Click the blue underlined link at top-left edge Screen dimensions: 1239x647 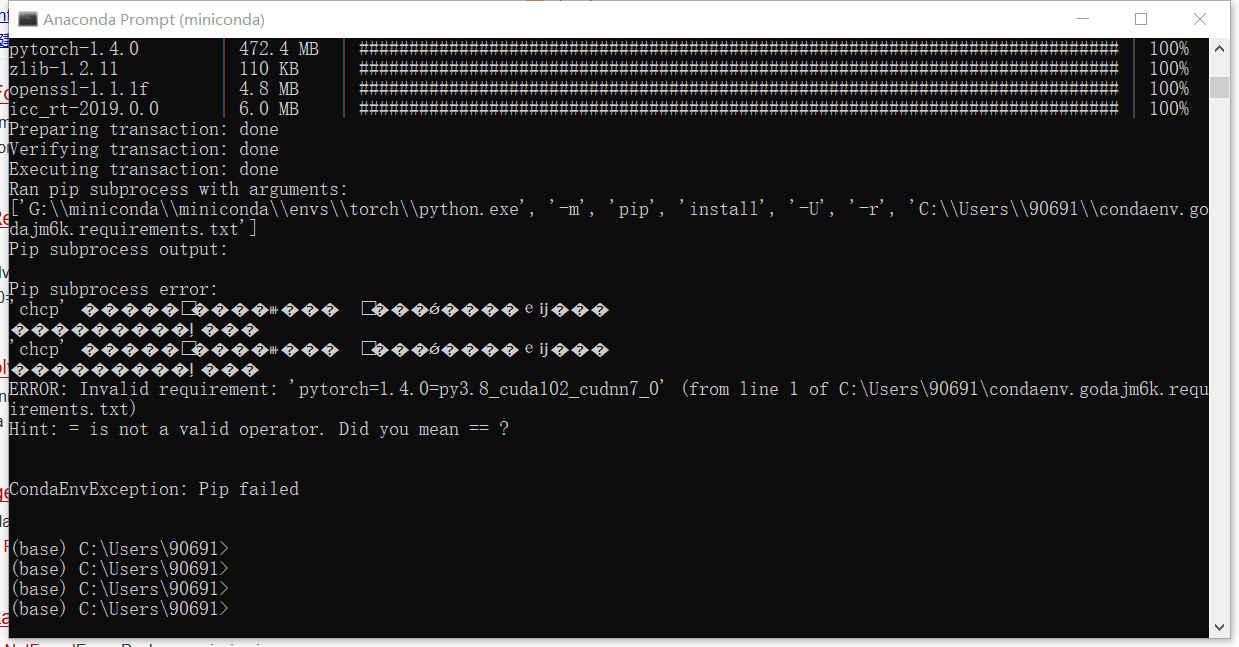pyautogui.click(x=5, y=17)
